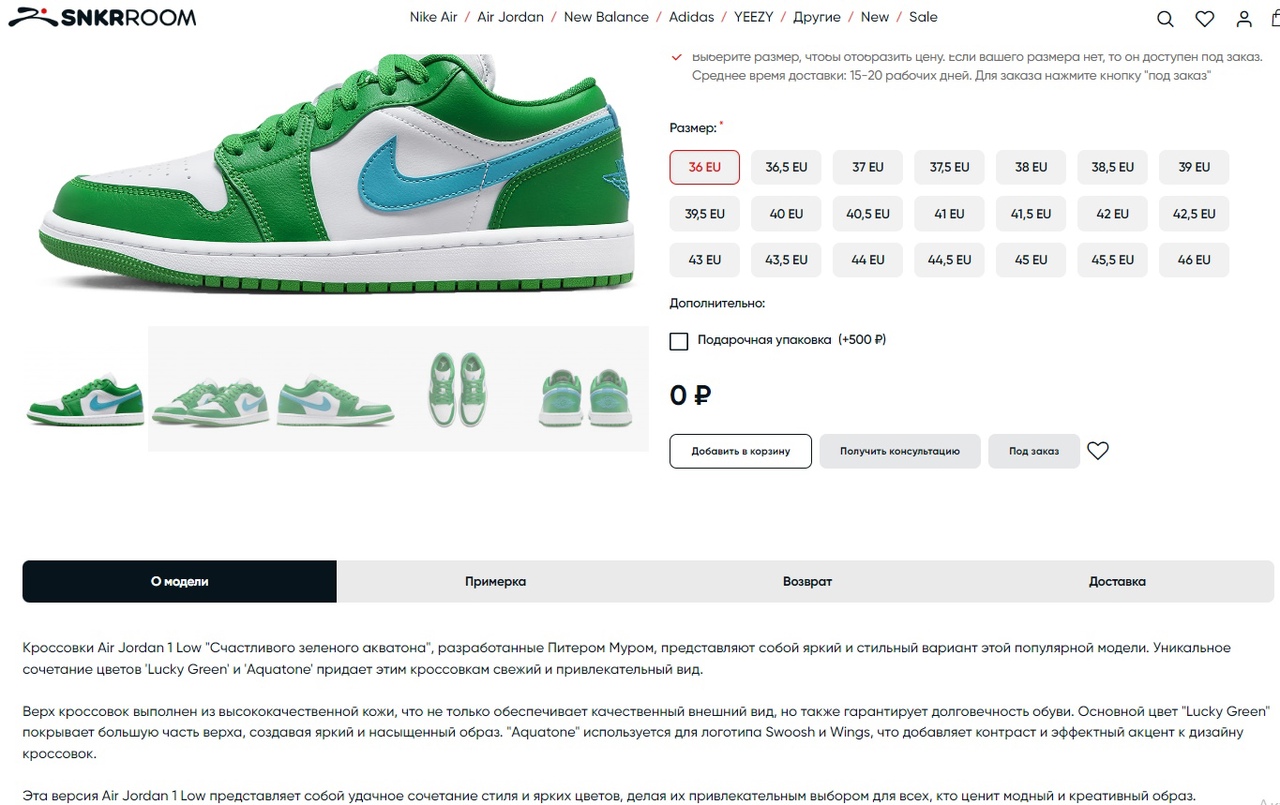Choose size 42,5 EU
Screen dimensions: 1280x805
[1194, 214]
